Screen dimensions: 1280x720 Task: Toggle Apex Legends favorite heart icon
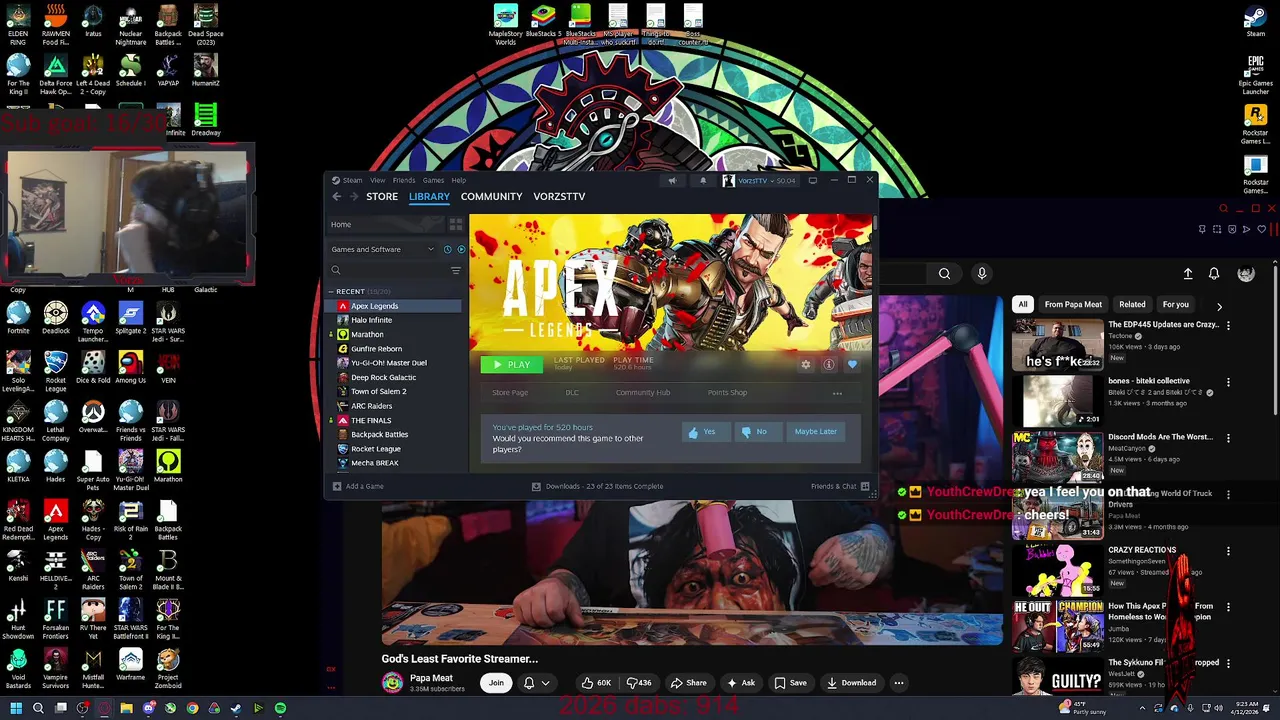tap(852, 365)
